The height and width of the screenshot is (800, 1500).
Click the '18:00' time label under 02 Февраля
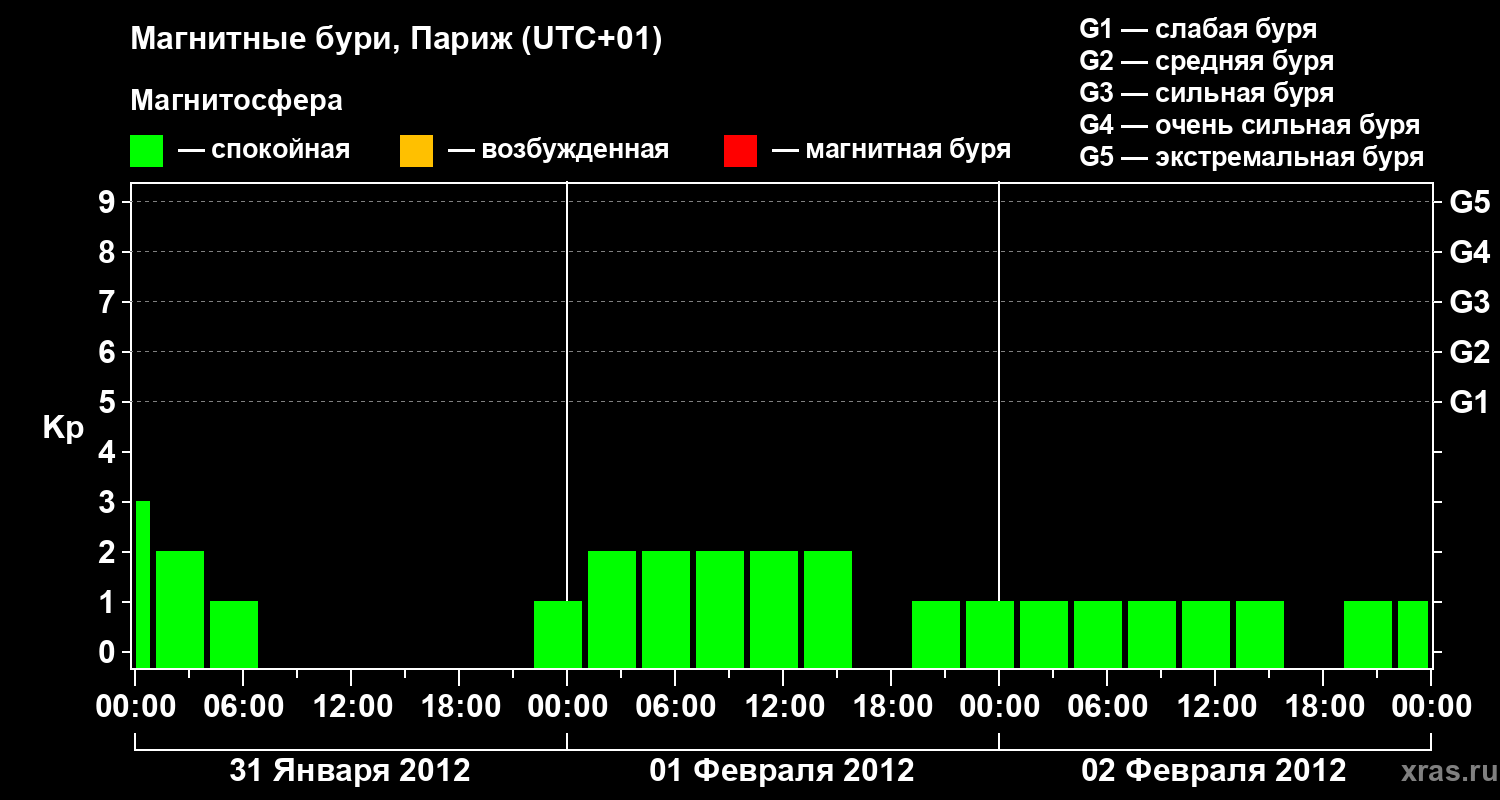pos(1323,707)
